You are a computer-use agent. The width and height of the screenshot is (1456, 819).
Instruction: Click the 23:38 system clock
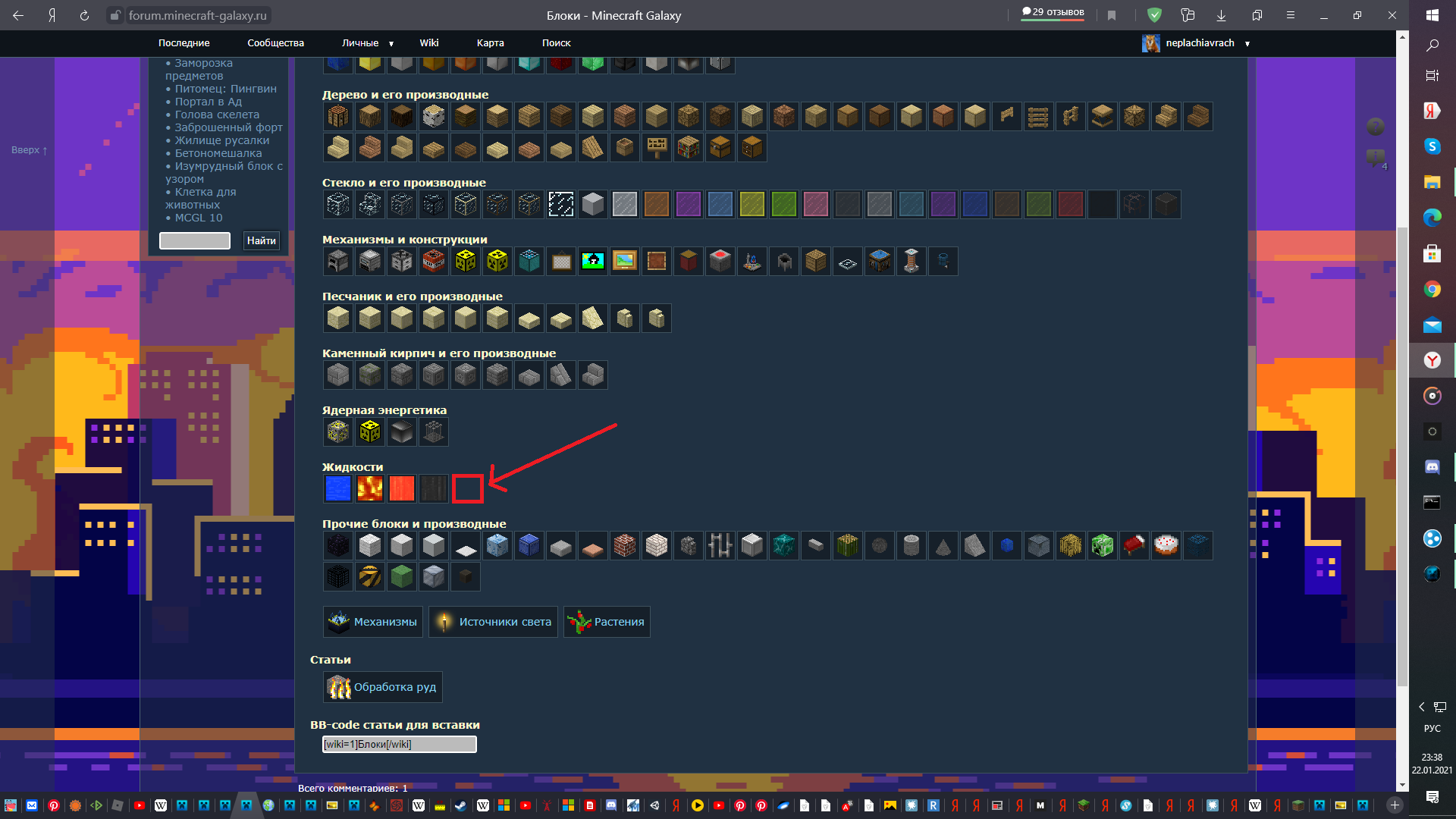1432,758
